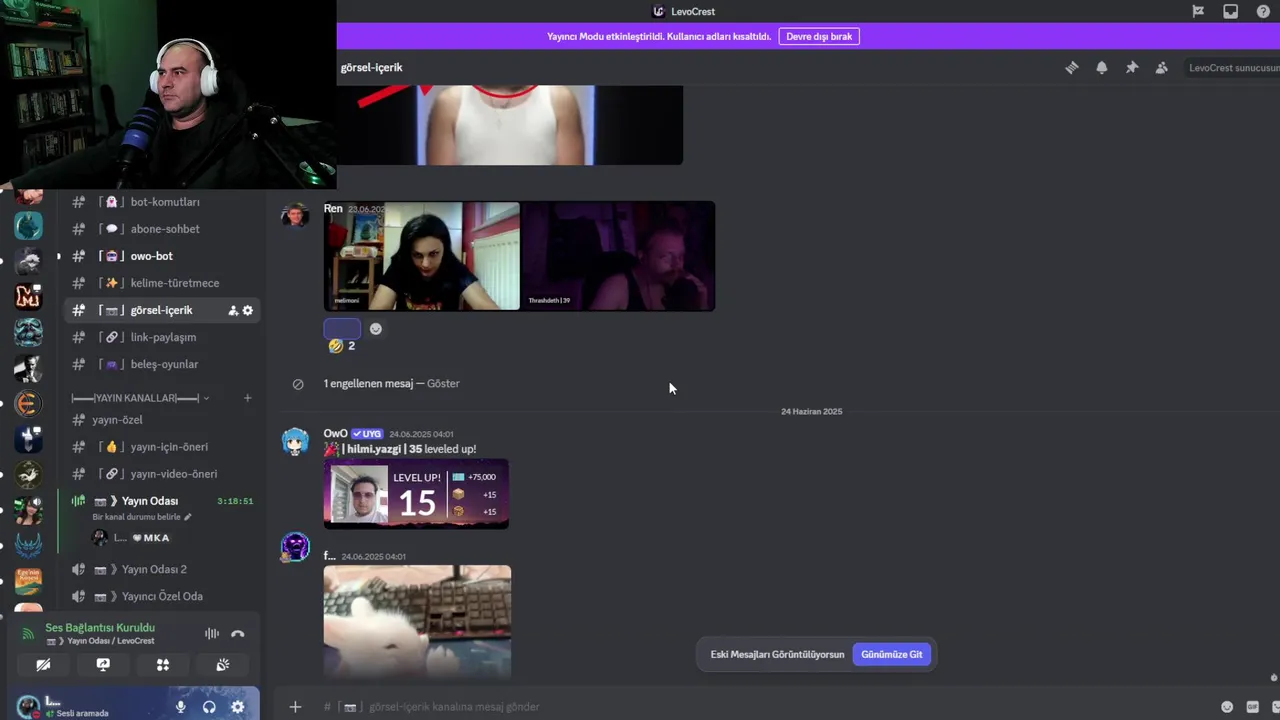Open the orange E server icon
1280x720 pixels.
(x=28, y=403)
